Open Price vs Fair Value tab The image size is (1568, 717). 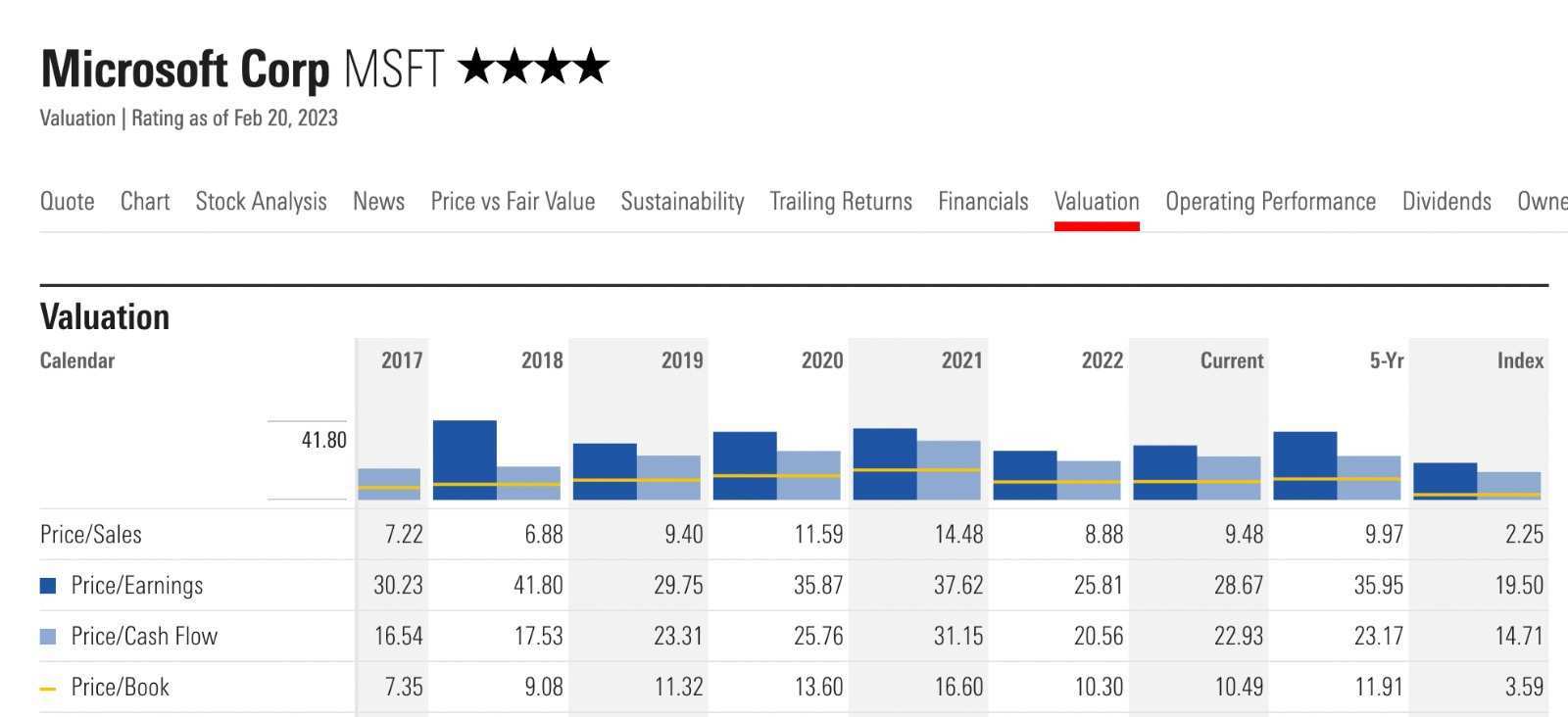tap(514, 202)
